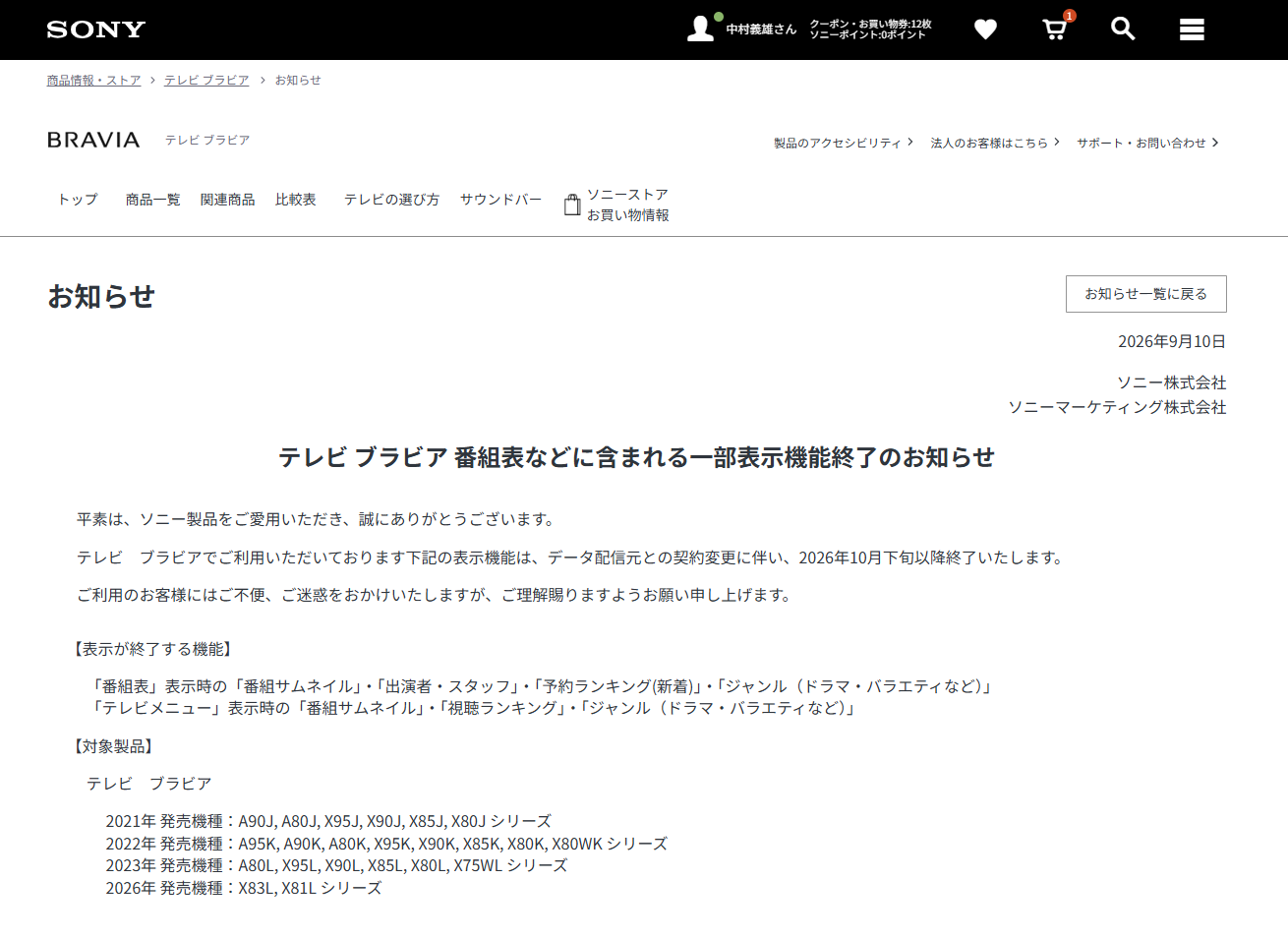
Task: Click the 2023年 発売機種 model line
Action: pyautogui.click(x=336, y=865)
